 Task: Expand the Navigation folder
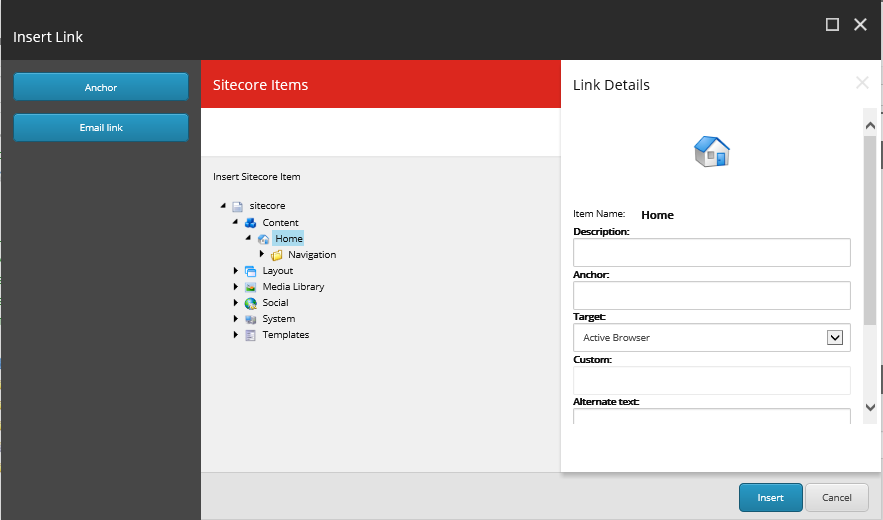click(261, 254)
